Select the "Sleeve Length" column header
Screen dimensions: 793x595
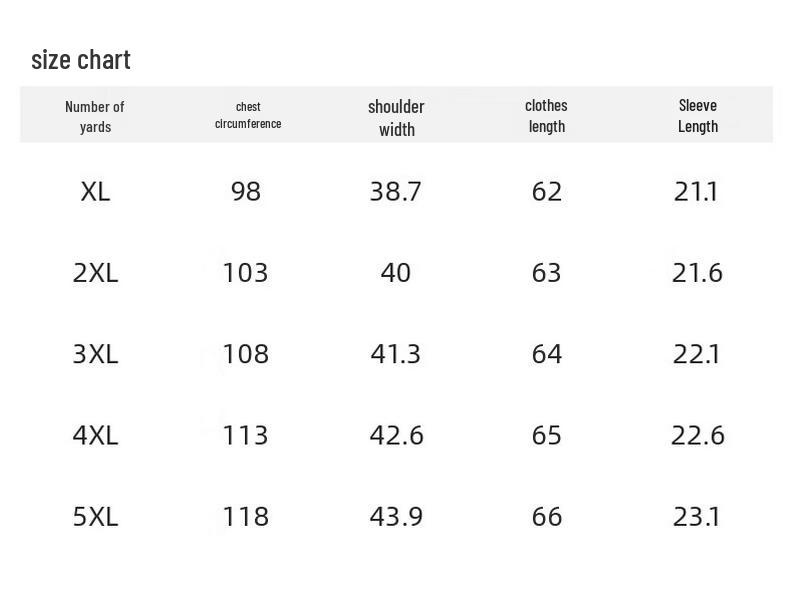[697, 115]
